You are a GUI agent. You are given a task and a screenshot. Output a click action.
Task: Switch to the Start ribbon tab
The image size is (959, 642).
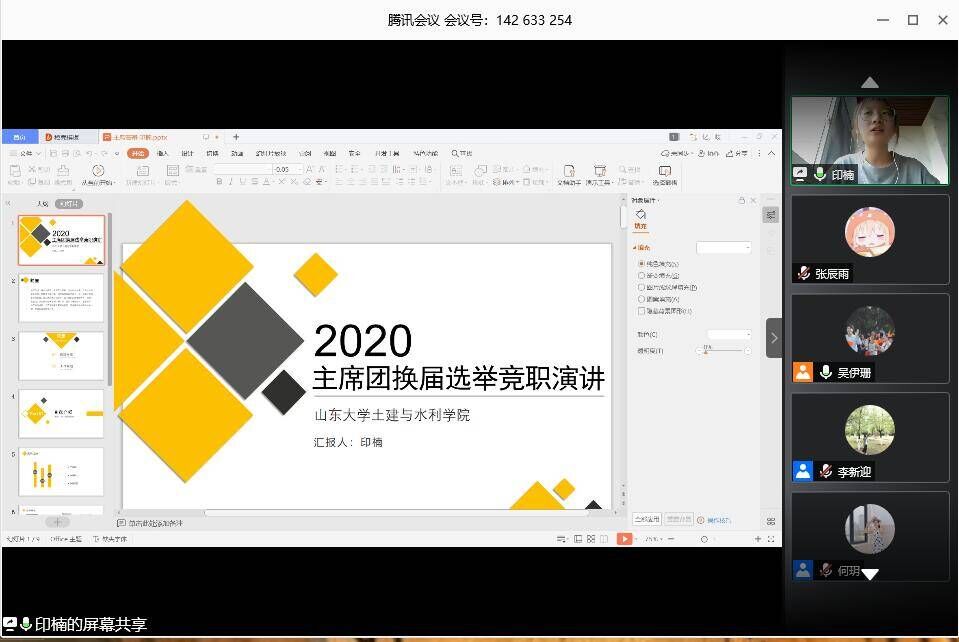(x=137, y=153)
